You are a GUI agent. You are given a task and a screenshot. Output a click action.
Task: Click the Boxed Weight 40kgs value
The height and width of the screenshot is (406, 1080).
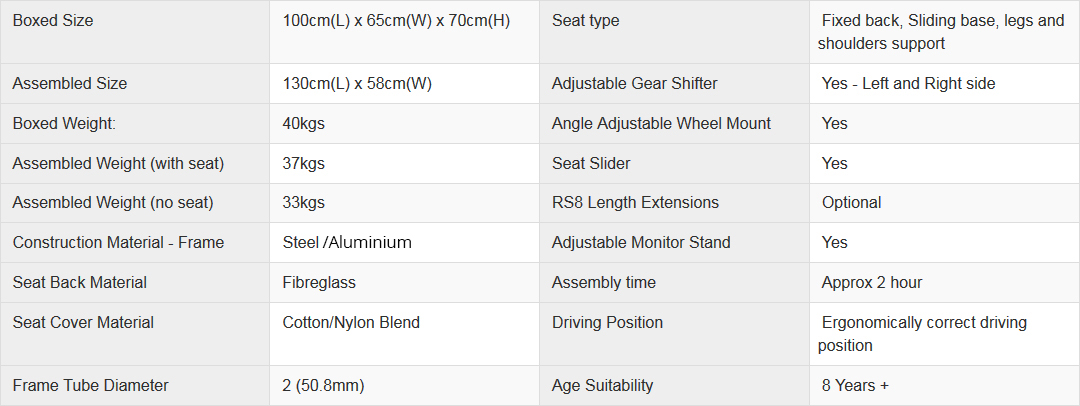(x=303, y=123)
